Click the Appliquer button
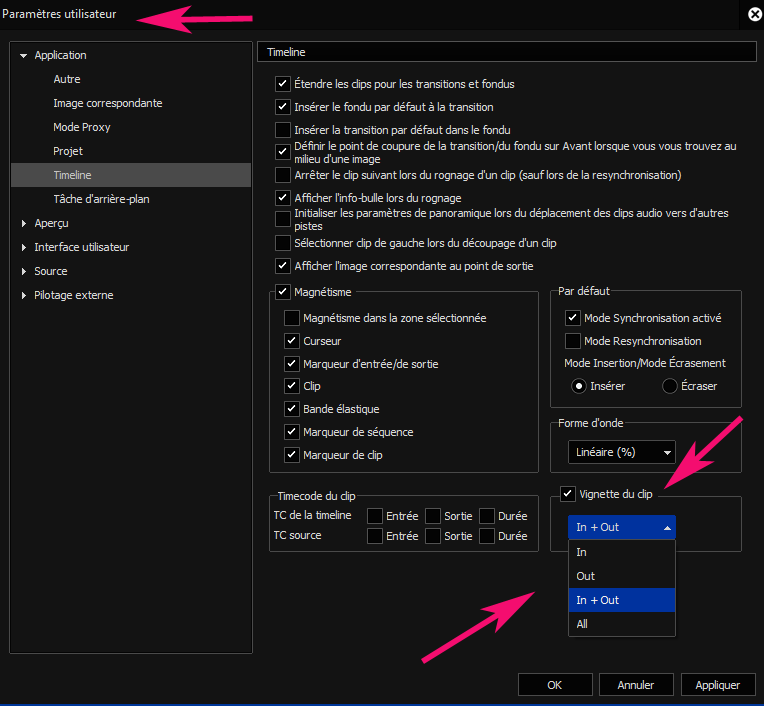 coord(718,685)
